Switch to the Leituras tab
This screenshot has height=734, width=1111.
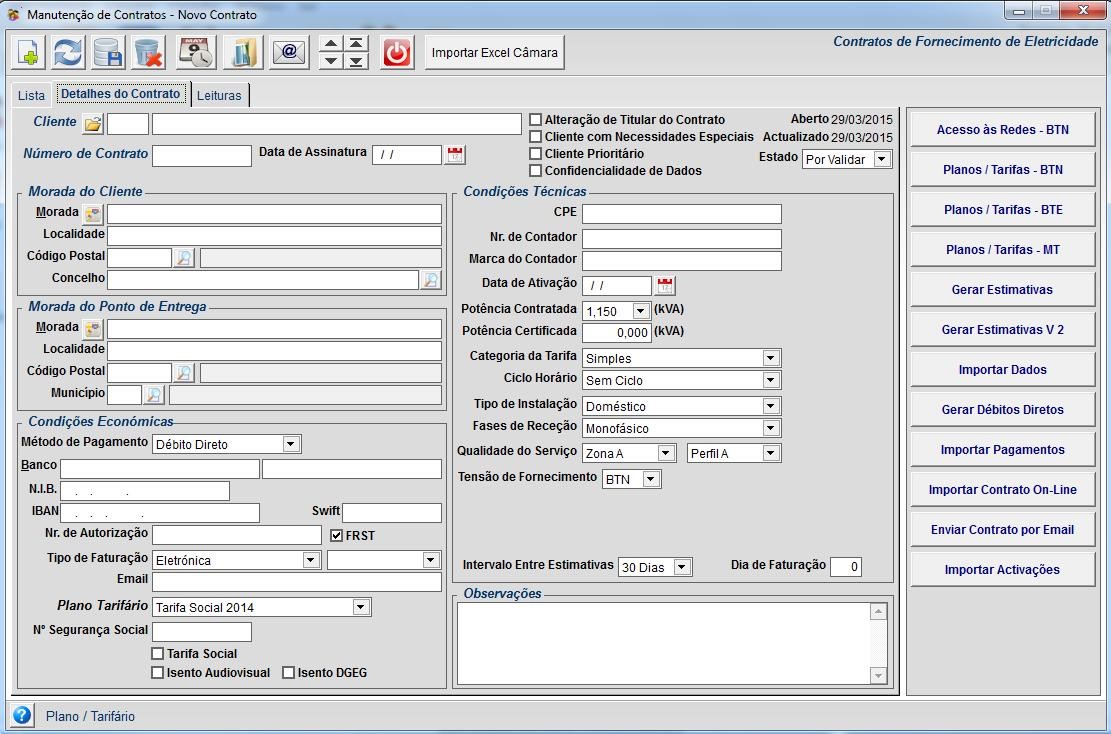[x=219, y=96]
